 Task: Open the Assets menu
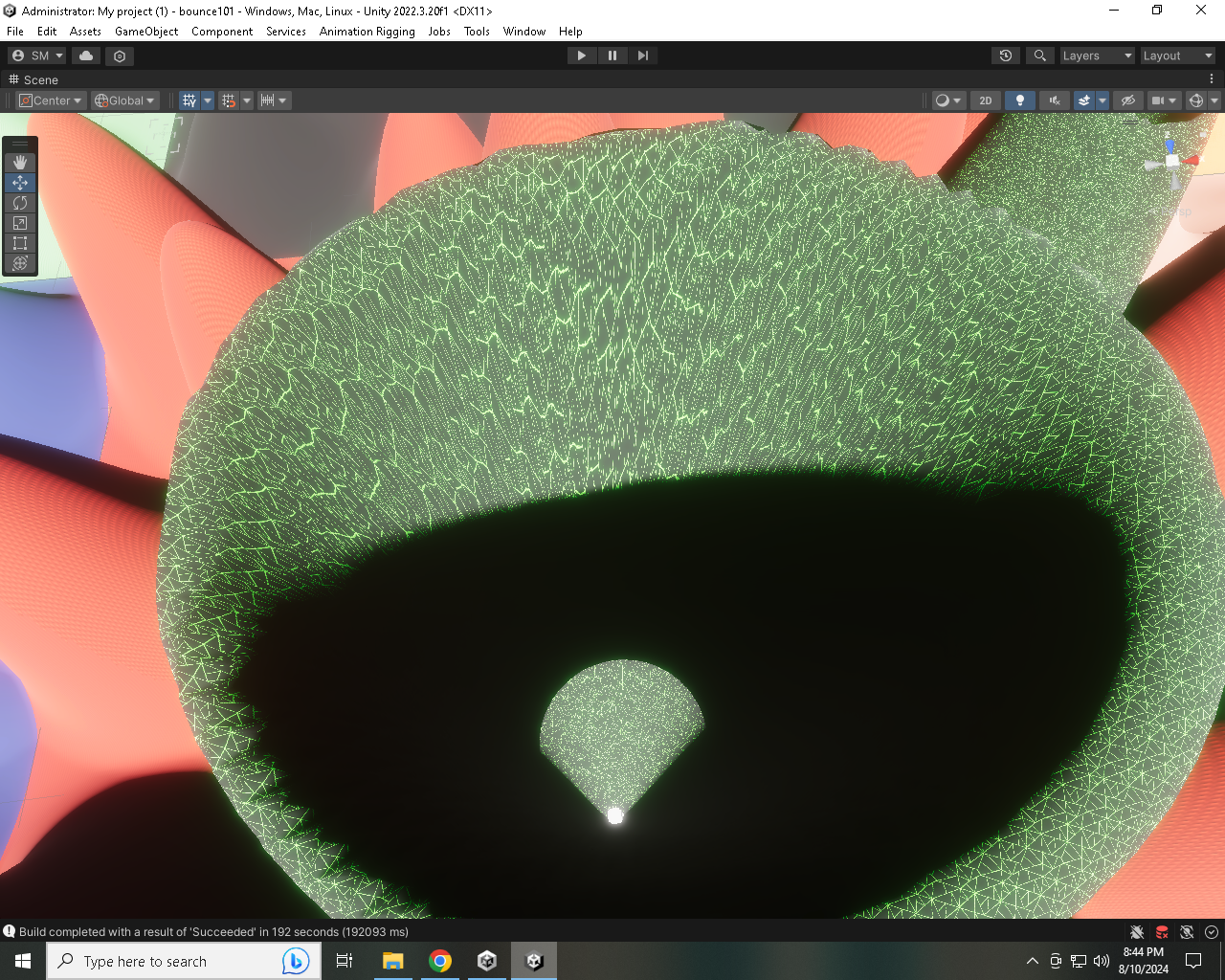coord(85,31)
